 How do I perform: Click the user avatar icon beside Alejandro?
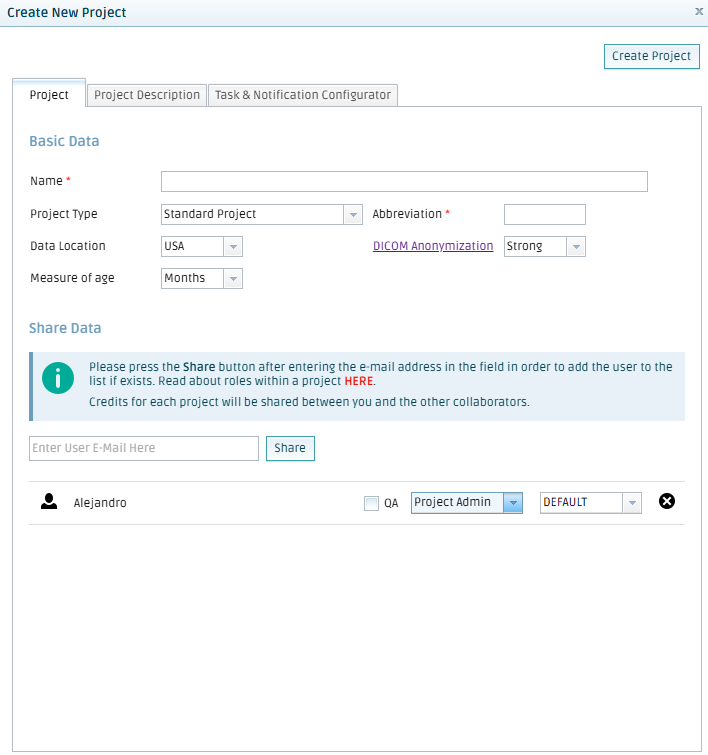point(49,502)
